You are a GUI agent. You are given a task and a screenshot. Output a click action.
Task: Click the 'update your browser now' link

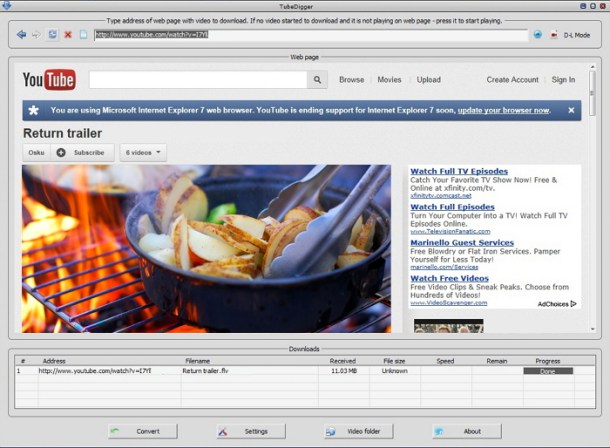(502, 110)
